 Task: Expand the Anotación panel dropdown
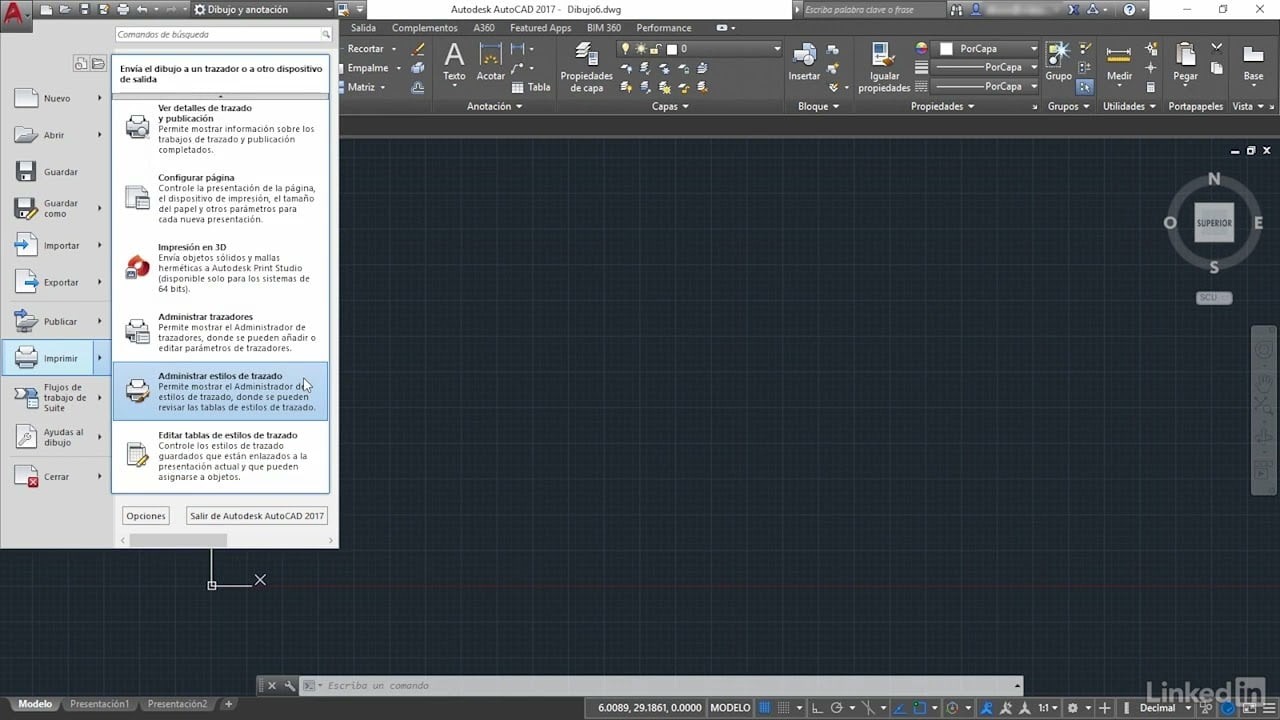point(493,106)
